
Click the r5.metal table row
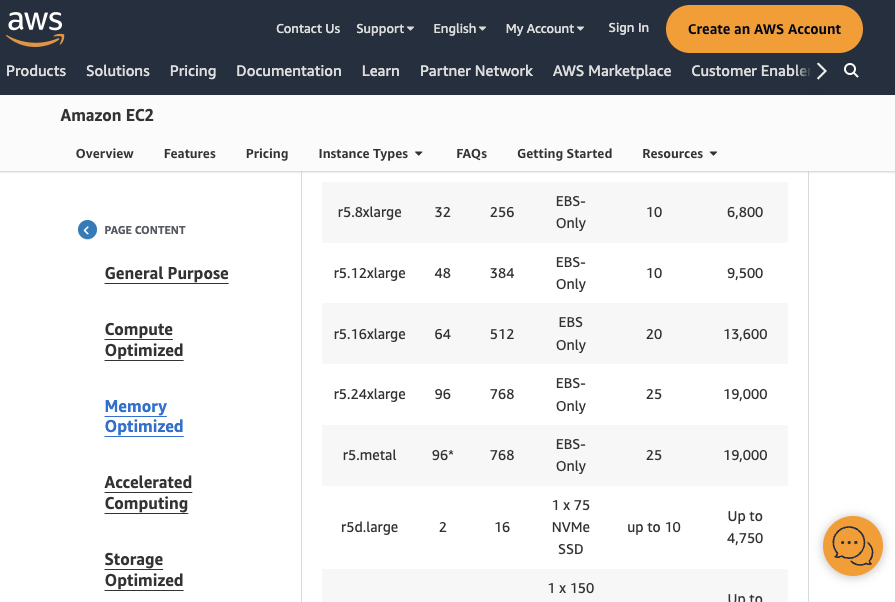554,455
